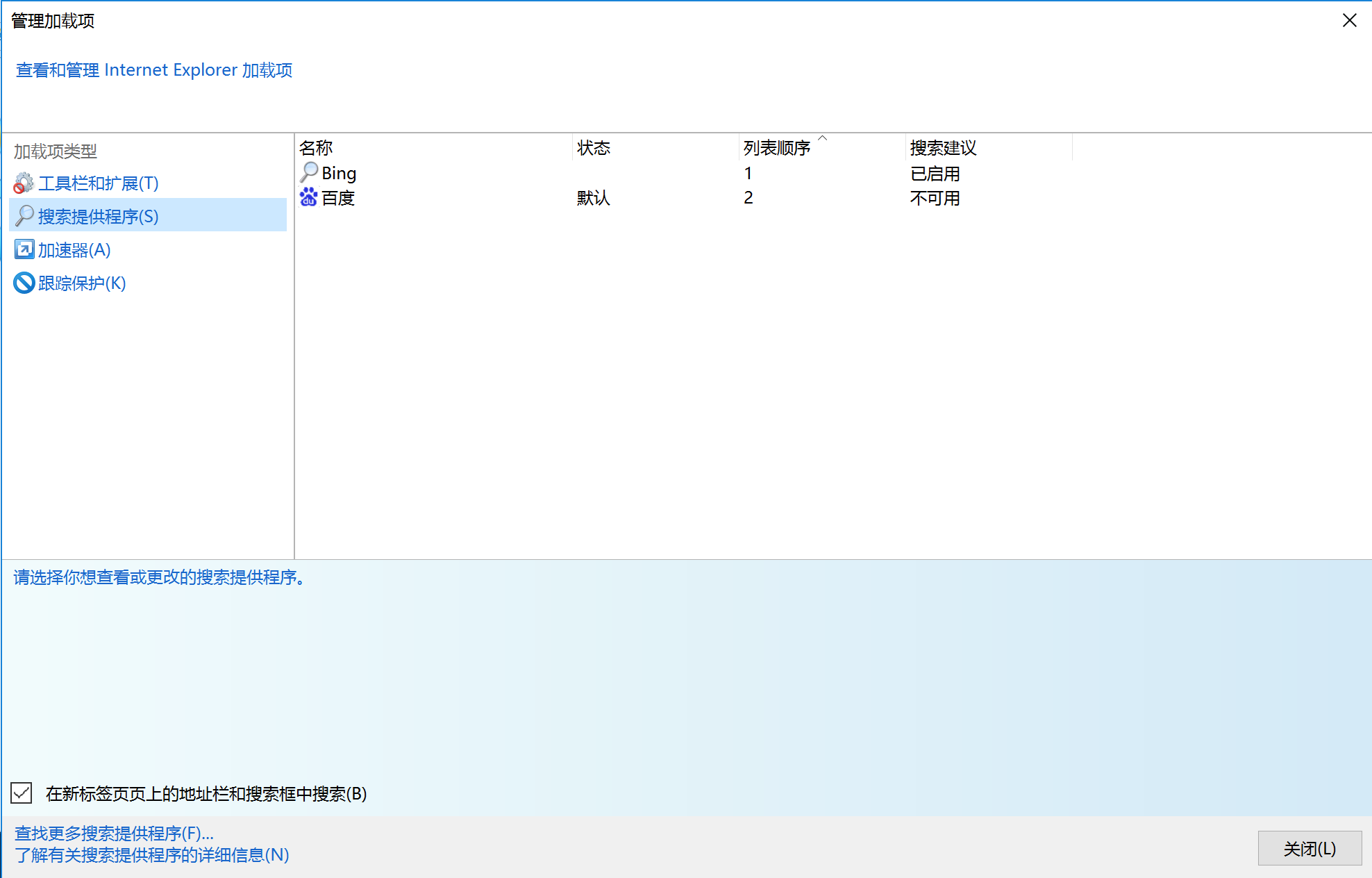Click the 状态 column header

pyautogui.click(x=594, y=148)
